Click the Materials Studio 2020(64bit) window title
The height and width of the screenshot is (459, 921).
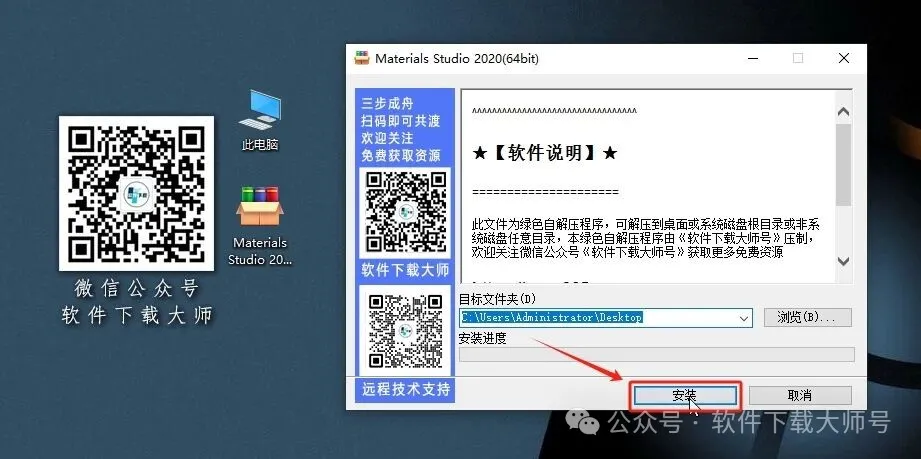tap(457, 58)
